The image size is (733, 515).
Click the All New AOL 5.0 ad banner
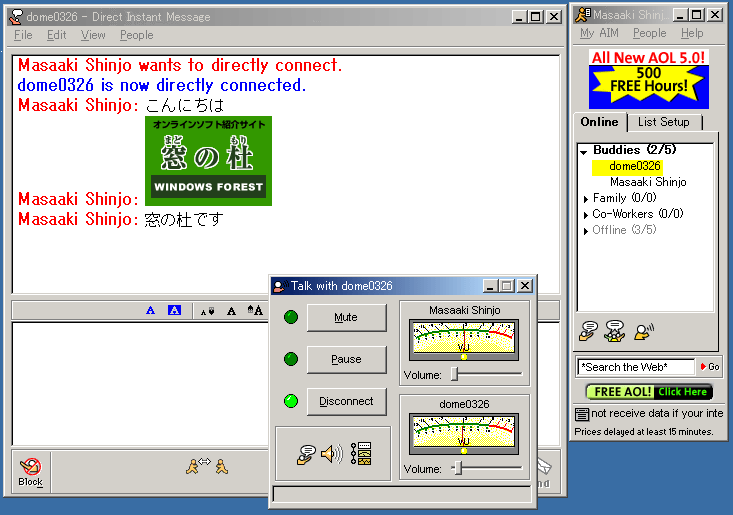[x=648, y=79]
